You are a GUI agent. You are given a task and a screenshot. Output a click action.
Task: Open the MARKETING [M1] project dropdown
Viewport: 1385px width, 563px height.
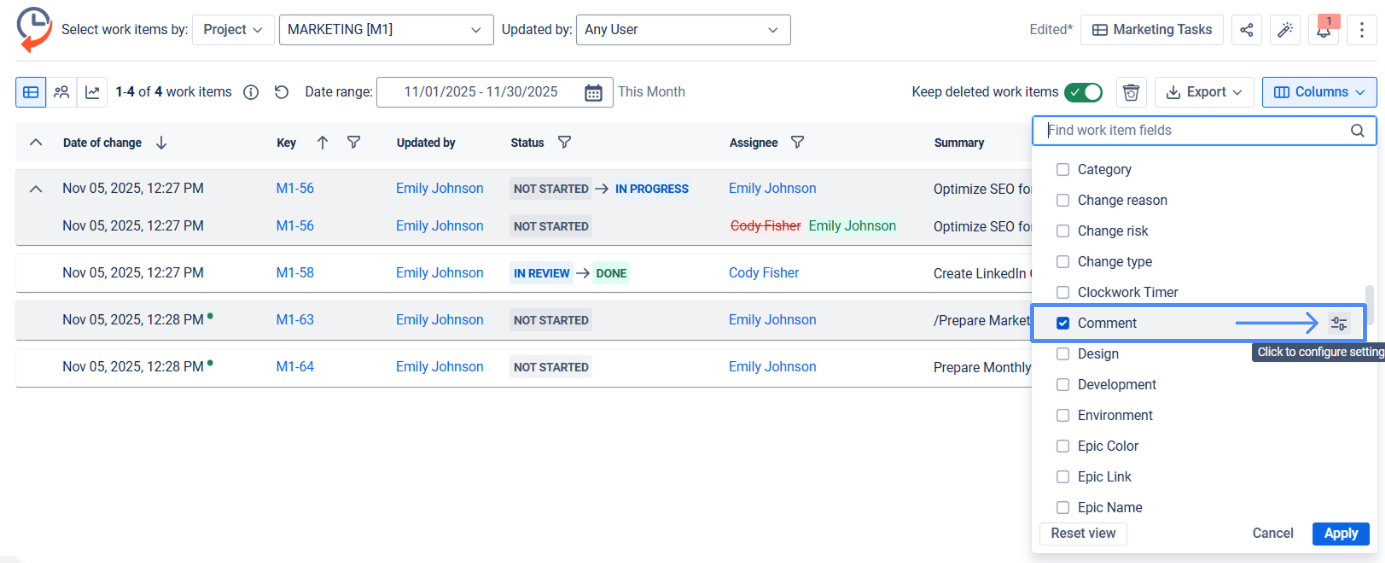[x=385, y=30]
